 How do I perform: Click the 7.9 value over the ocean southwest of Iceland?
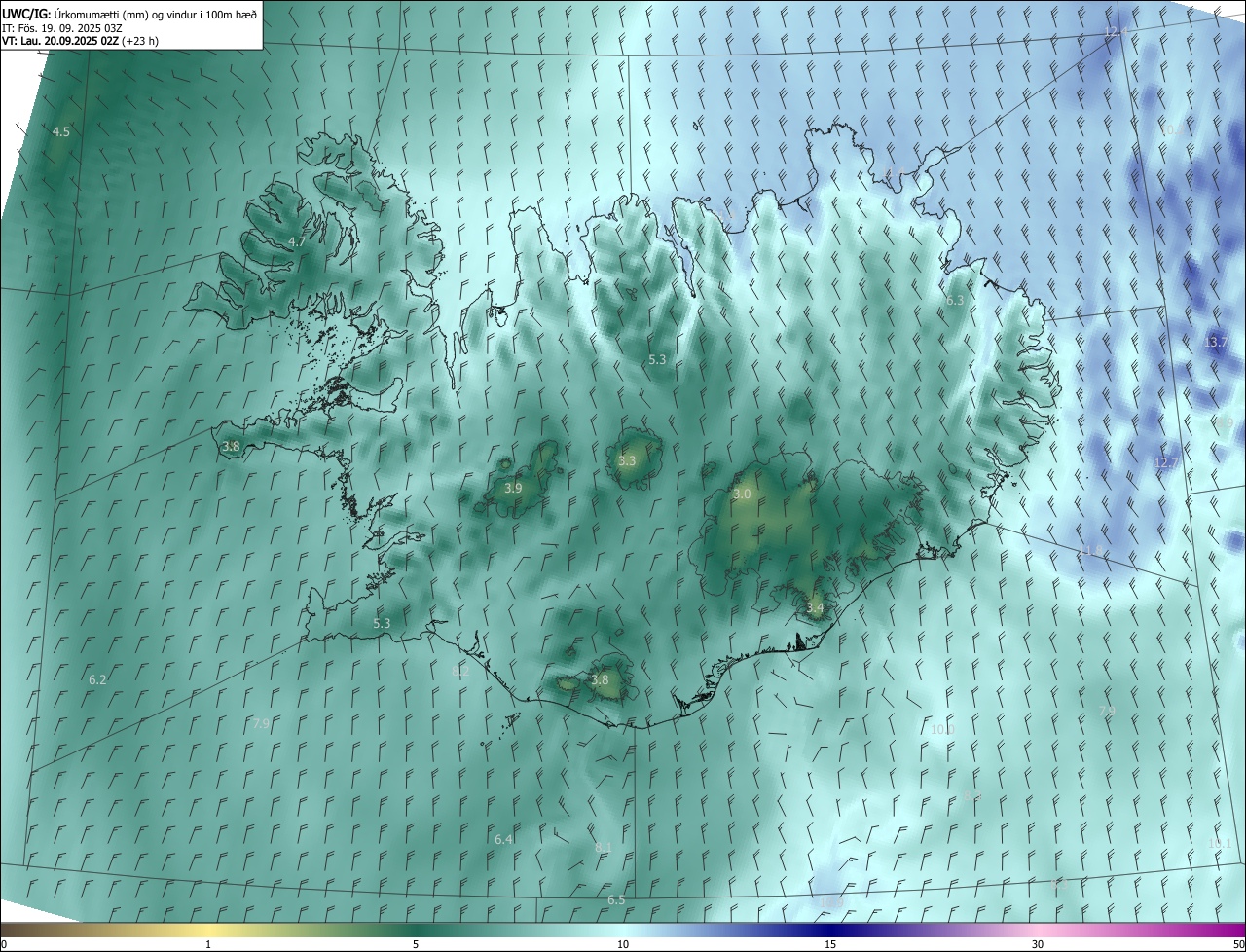tap(261, 723)
